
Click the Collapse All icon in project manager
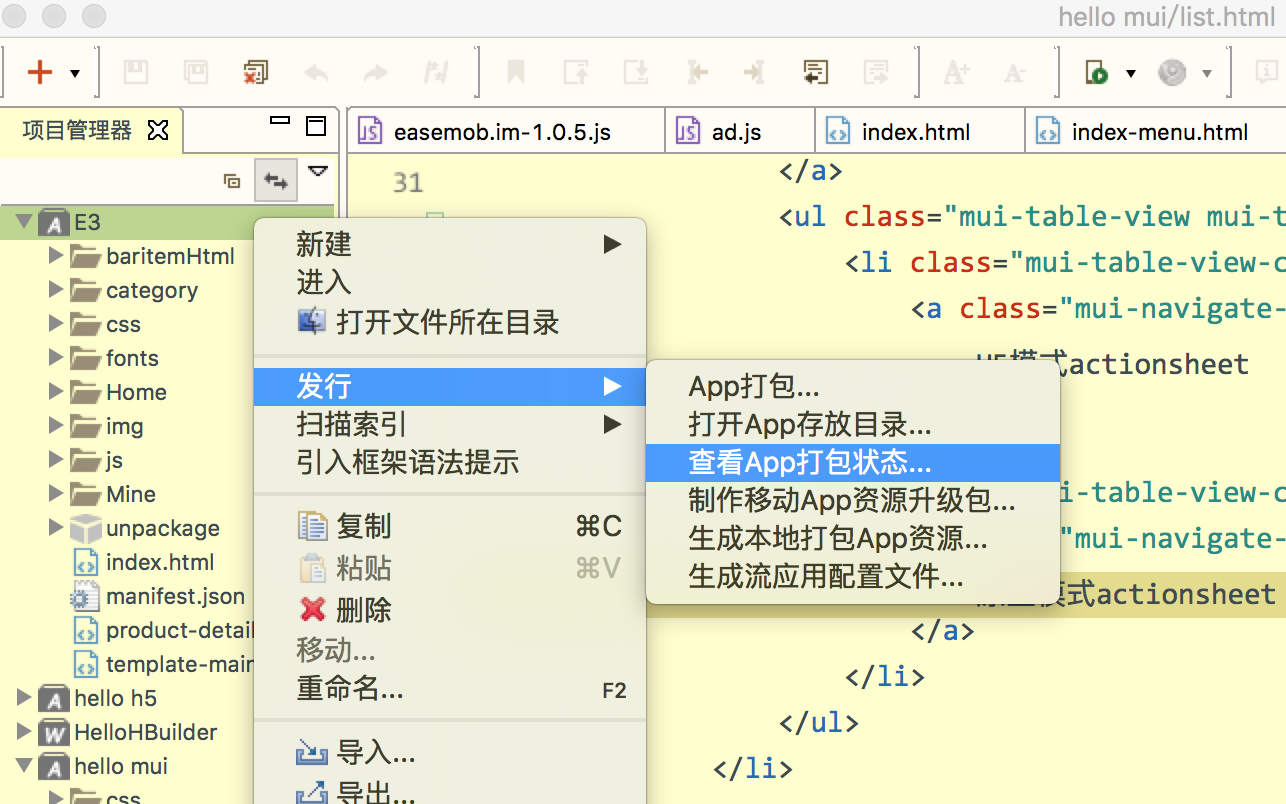pos(232,181)
